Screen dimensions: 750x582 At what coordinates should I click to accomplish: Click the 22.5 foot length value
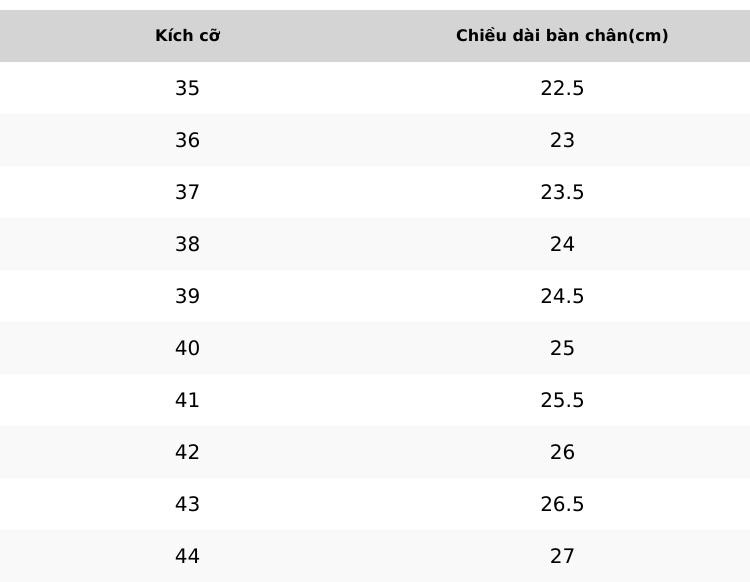pyautogui.click(x=562, y=88)
